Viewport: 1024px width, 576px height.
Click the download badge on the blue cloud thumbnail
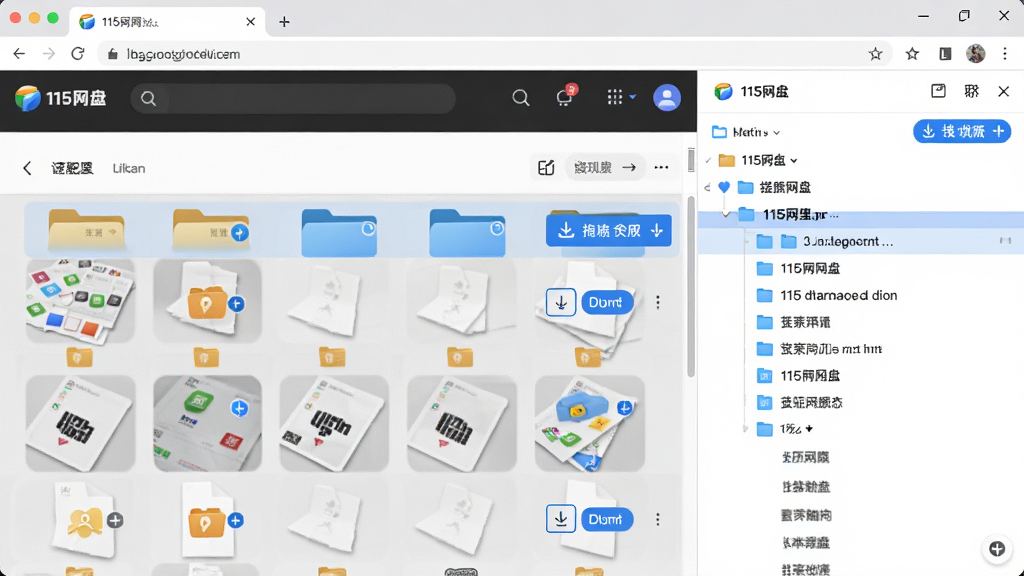(x=625, y=408)
